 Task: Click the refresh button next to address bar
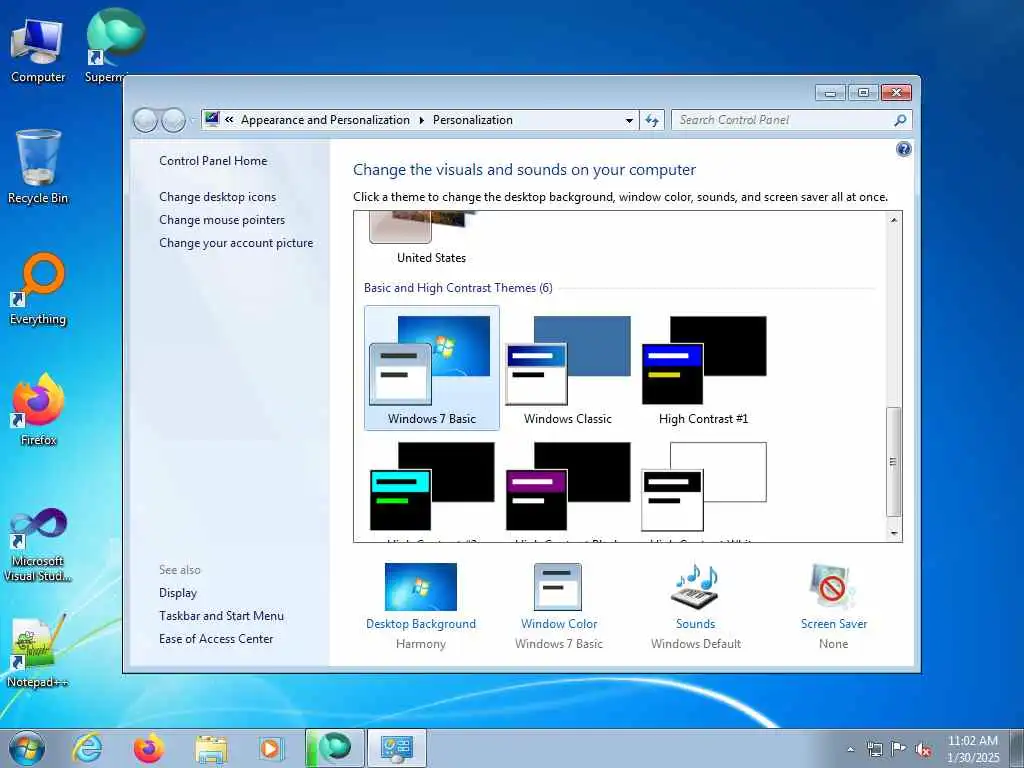click(652, 120)
